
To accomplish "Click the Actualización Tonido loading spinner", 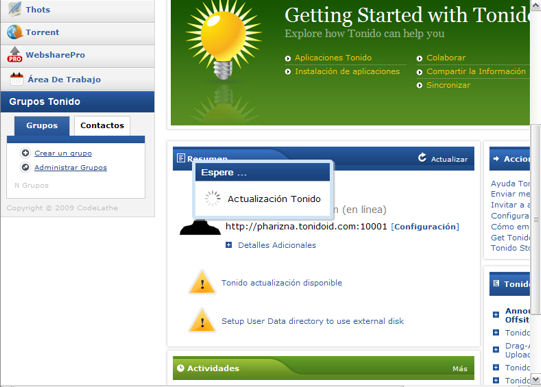I will 212,198.
